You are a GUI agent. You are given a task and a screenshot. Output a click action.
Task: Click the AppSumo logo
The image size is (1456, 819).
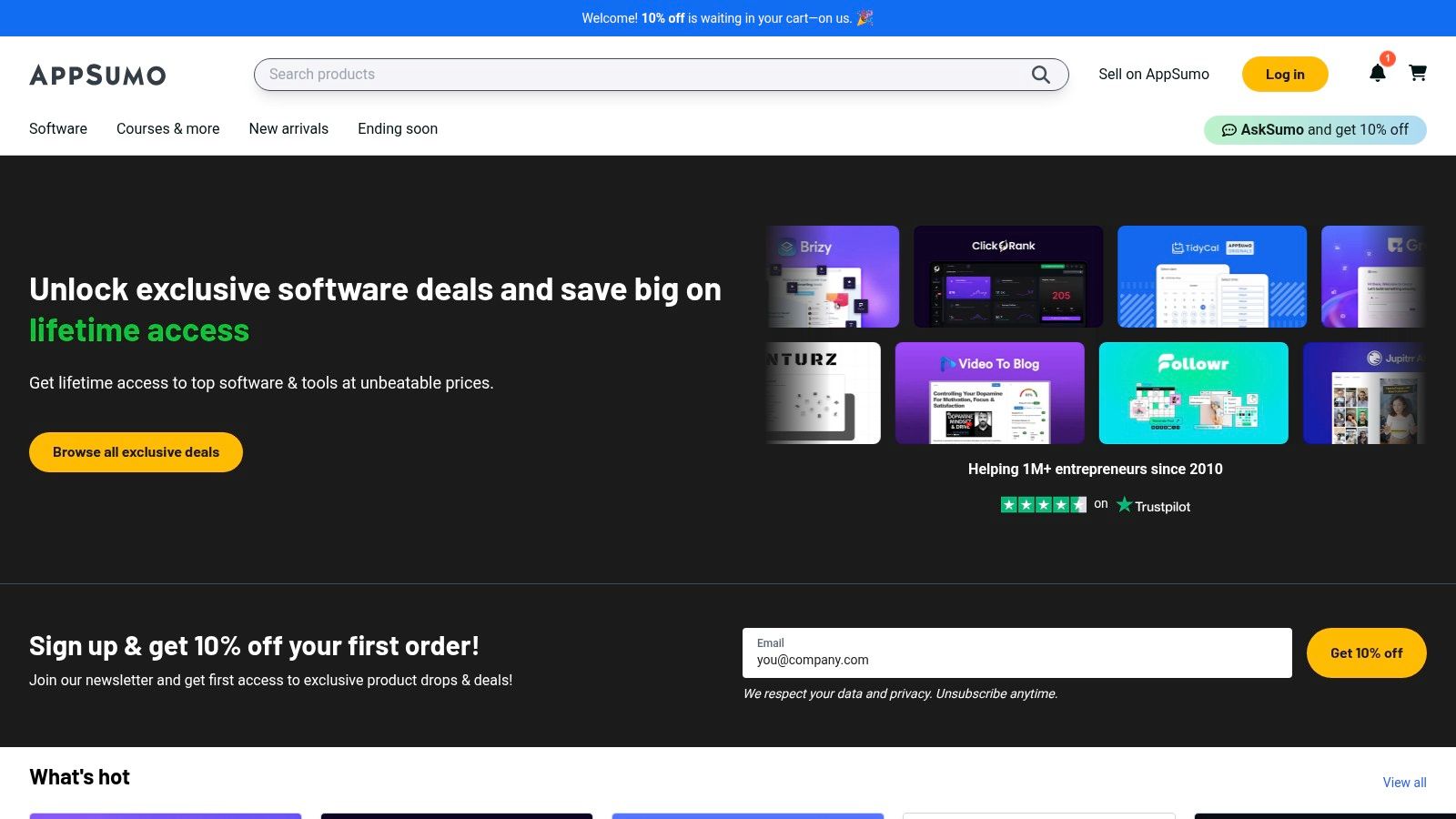97,75
